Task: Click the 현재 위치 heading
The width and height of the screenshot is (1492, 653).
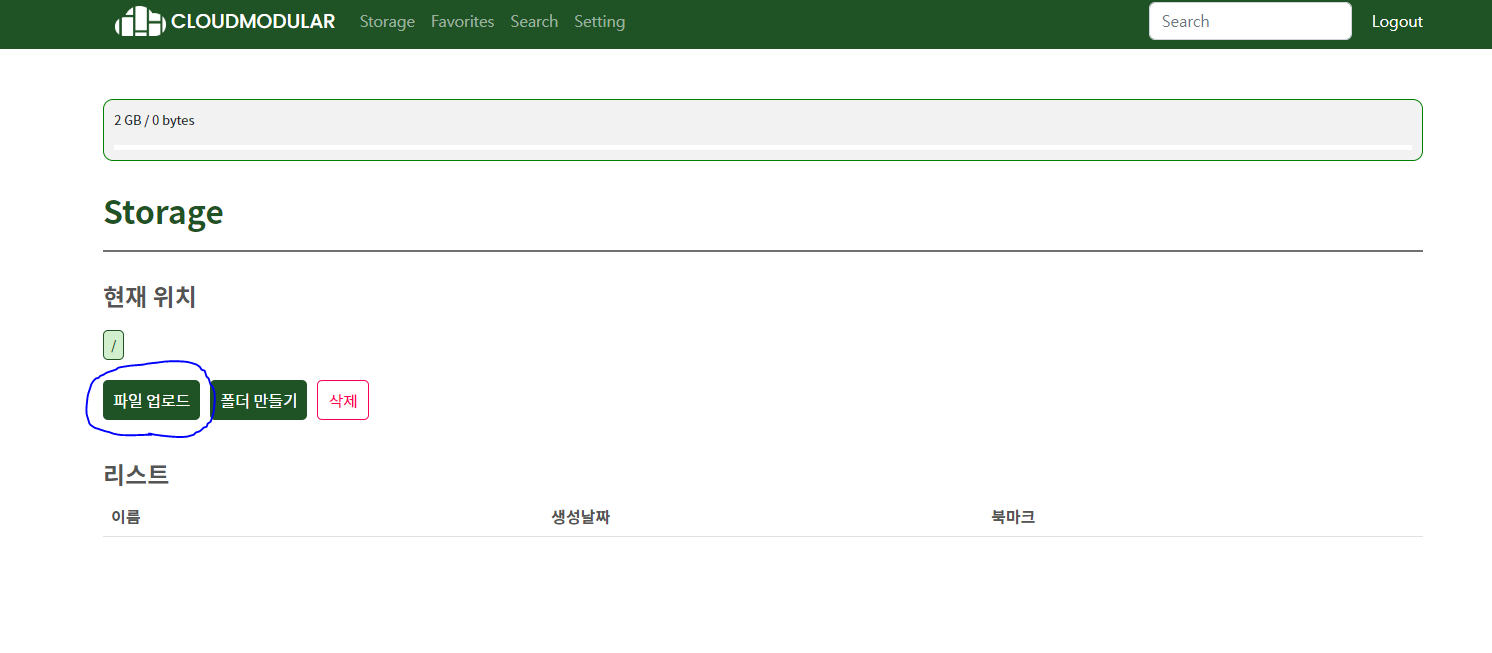Action: pyautogui.click(x=150, y=296)
